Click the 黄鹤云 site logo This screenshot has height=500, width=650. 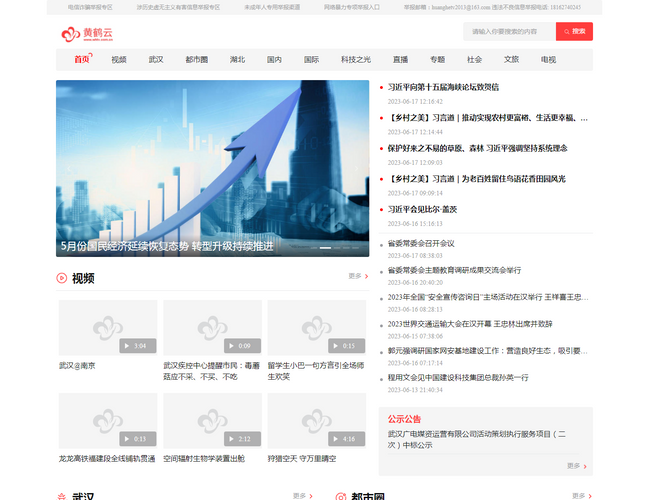87,34
